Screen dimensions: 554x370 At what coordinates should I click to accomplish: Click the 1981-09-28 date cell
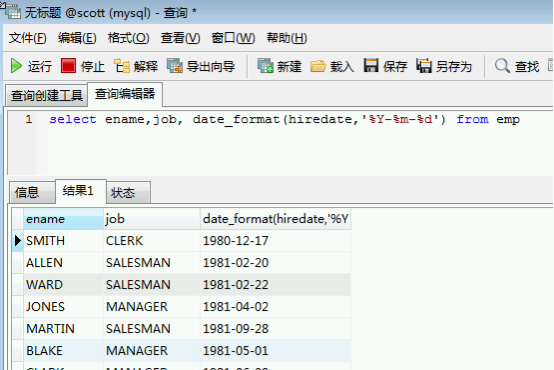pos(276,329)
